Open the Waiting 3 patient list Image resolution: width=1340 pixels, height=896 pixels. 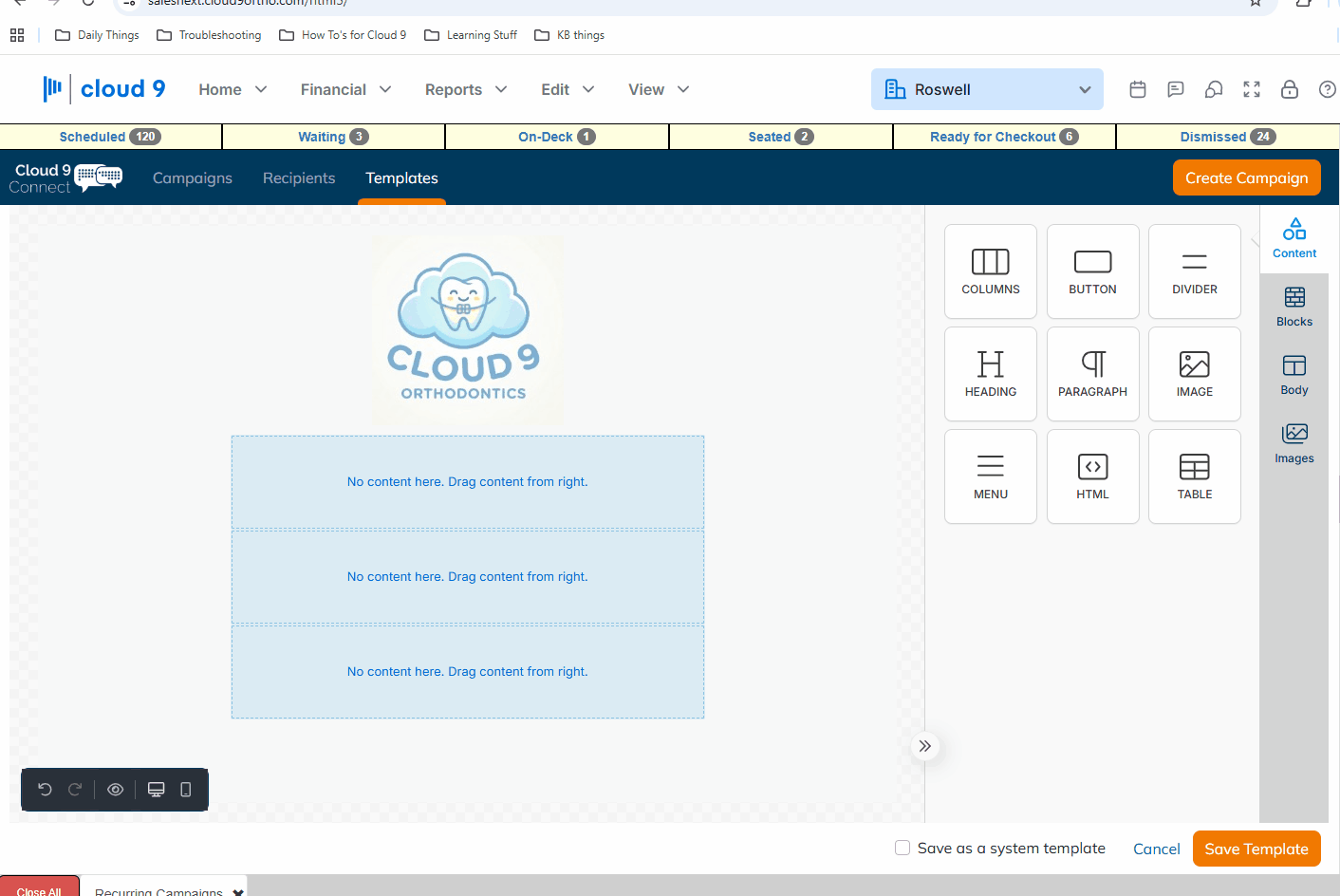click(333, 137)
